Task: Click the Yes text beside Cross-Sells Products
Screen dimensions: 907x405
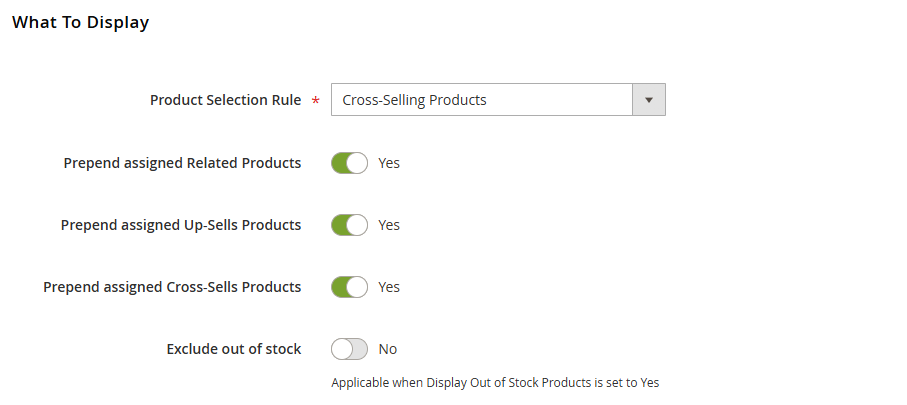Action: (x=389, y=287)
